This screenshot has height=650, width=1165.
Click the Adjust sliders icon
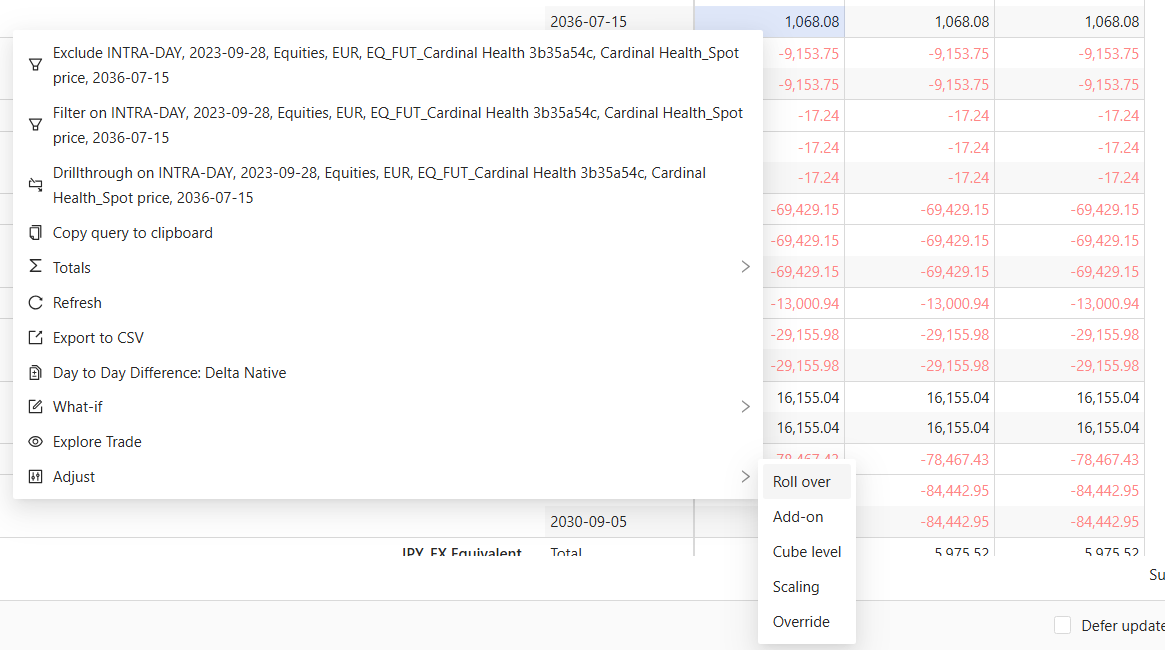(x=35, y=477)
